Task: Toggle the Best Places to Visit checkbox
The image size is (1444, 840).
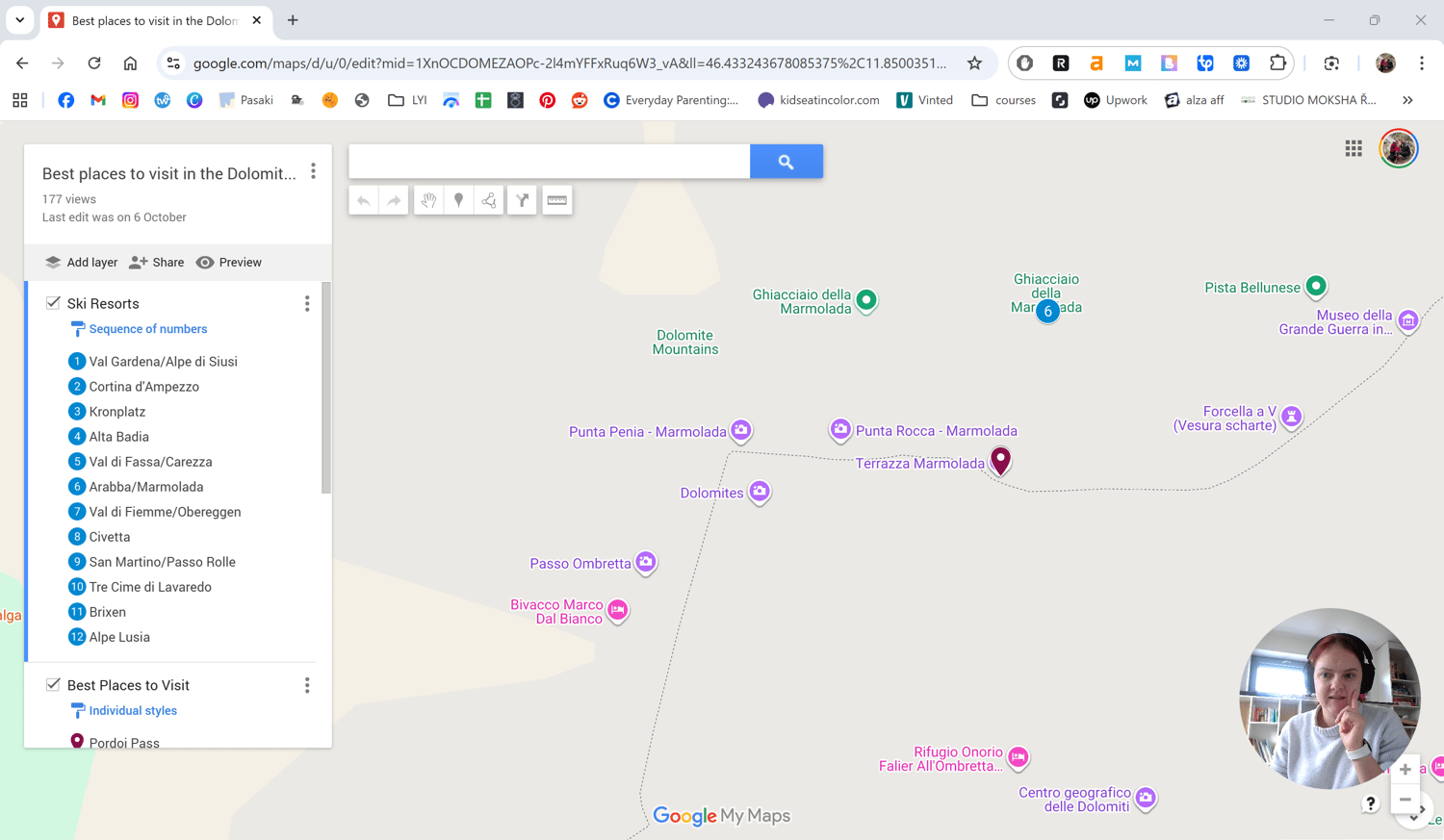Action: click(x=53, y=685)
